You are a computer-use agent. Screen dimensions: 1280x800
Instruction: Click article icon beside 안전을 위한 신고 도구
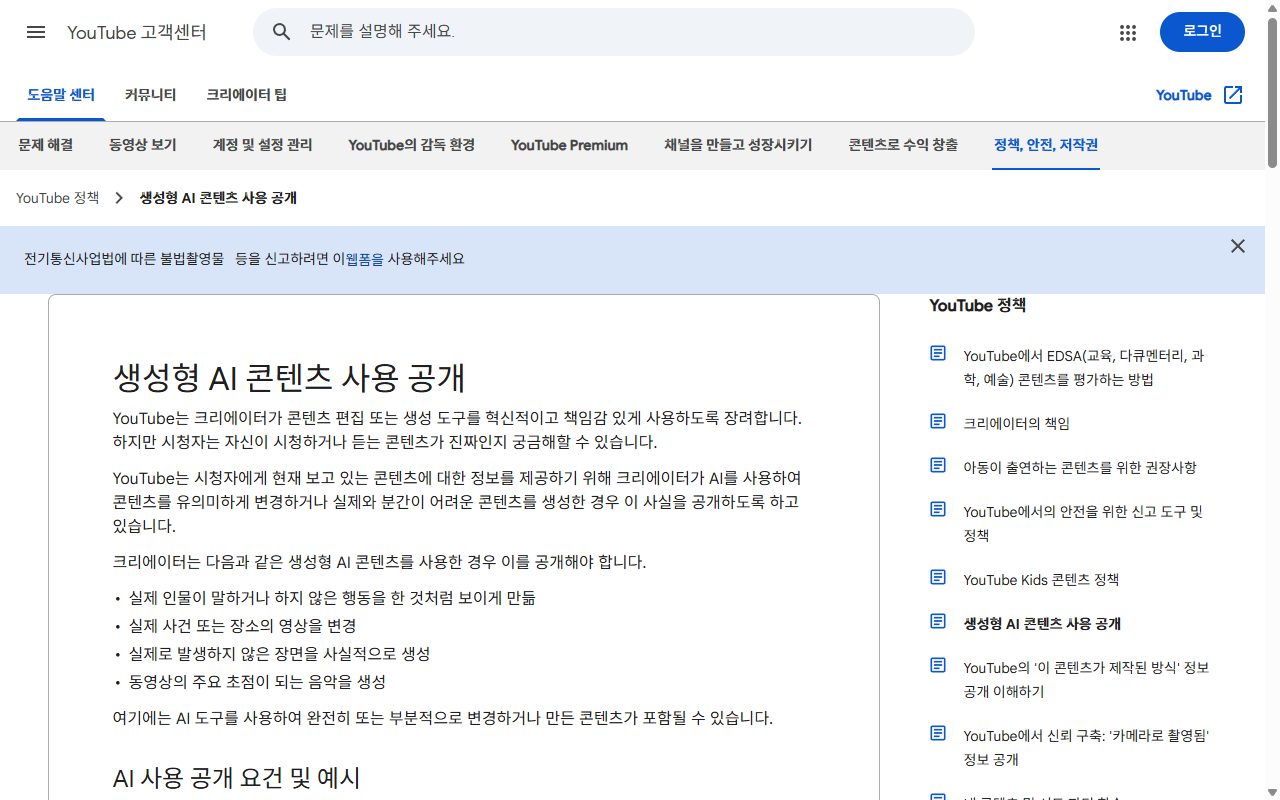[938, 509]
